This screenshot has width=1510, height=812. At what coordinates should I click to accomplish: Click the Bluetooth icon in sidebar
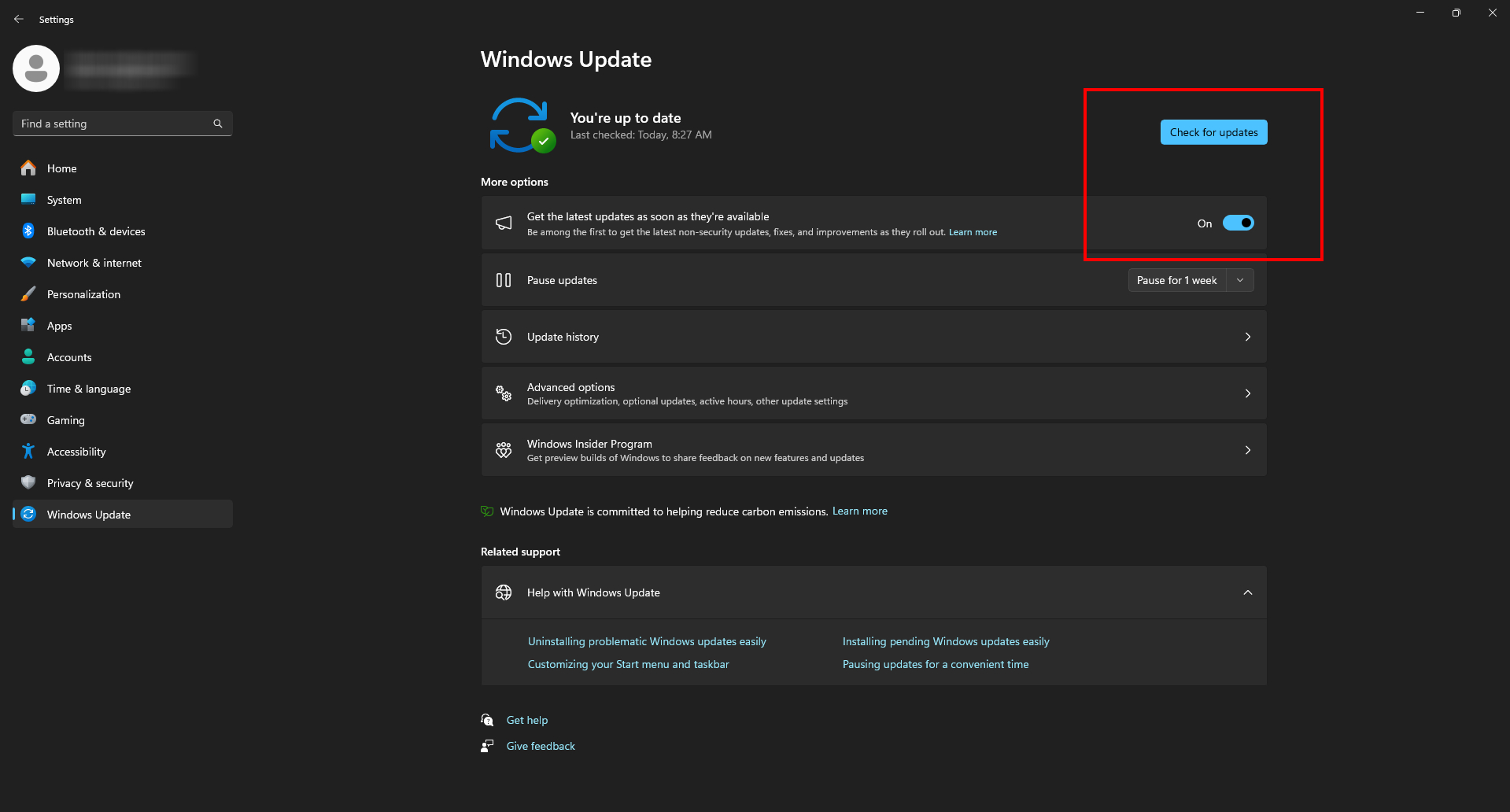28,231
